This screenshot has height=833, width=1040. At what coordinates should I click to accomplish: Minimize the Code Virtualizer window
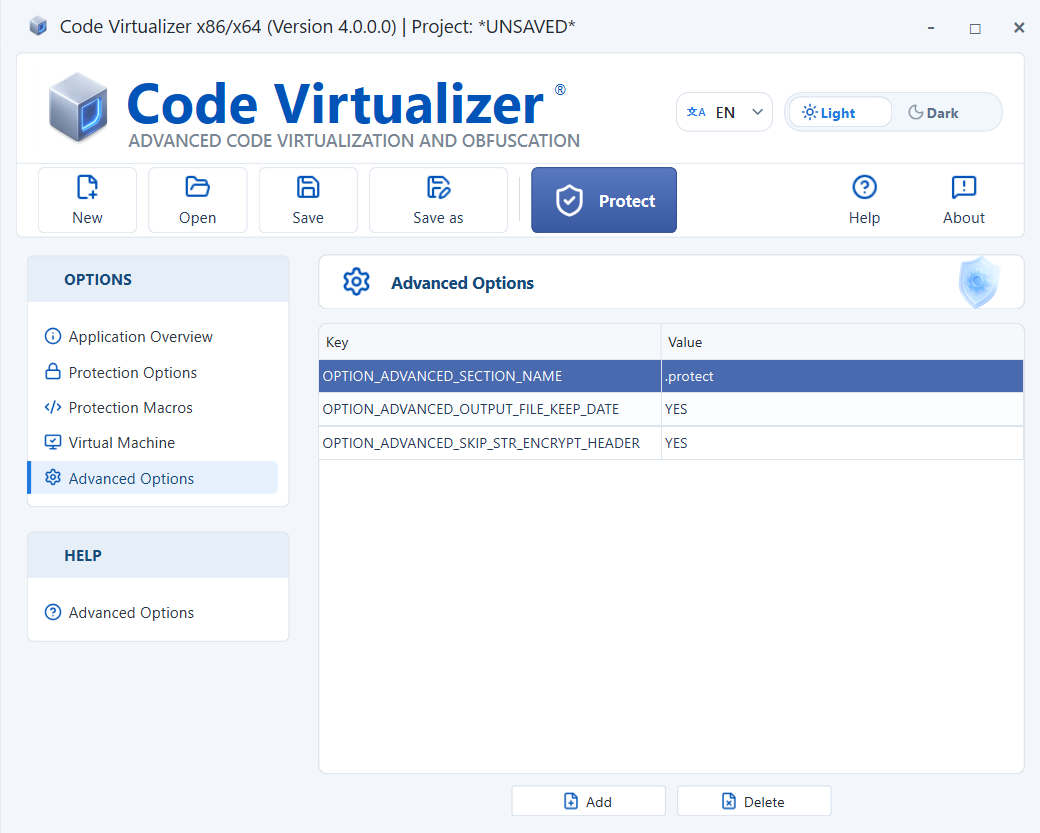click(x=931, y=28)
